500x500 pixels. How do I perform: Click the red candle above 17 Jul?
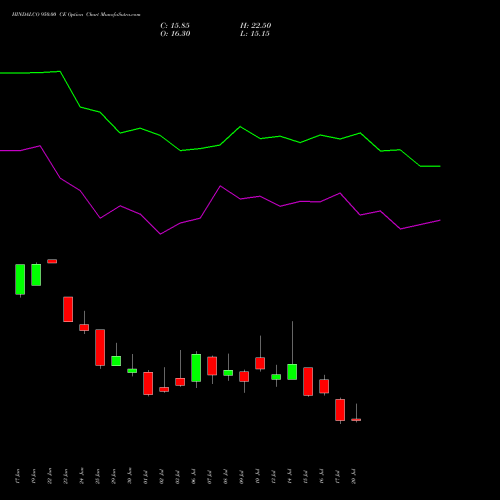tap(340, 410)
